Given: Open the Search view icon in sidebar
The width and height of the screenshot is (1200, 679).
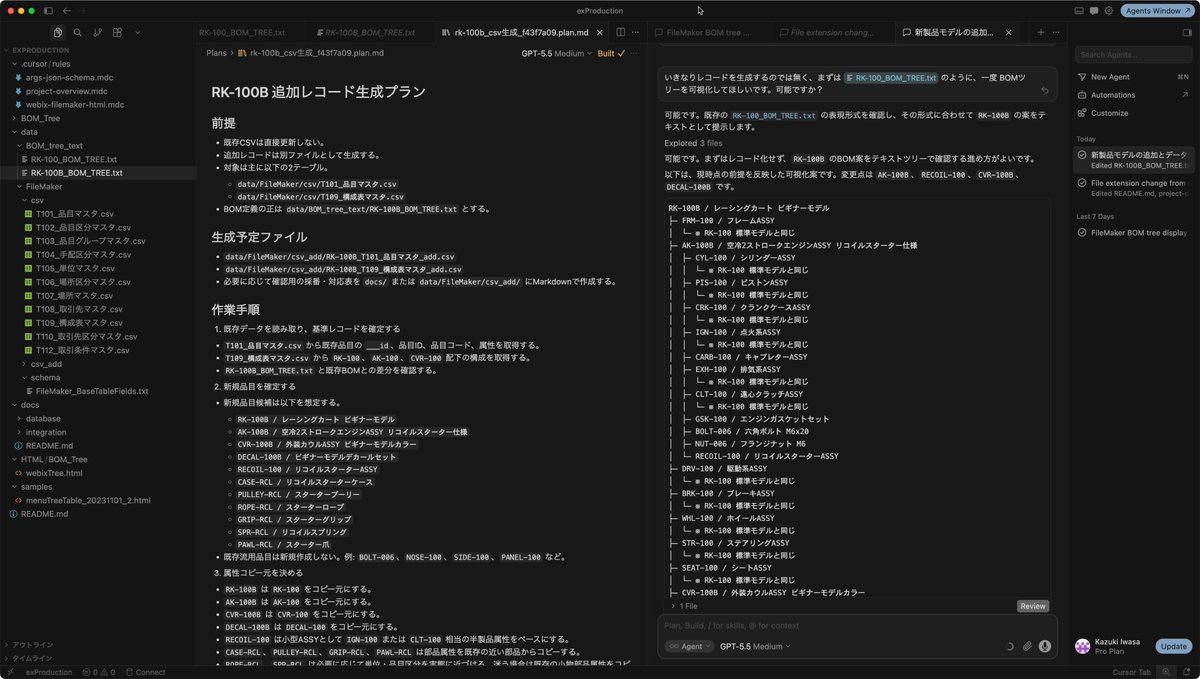Looking at the screenshot, I should (78, 33).
